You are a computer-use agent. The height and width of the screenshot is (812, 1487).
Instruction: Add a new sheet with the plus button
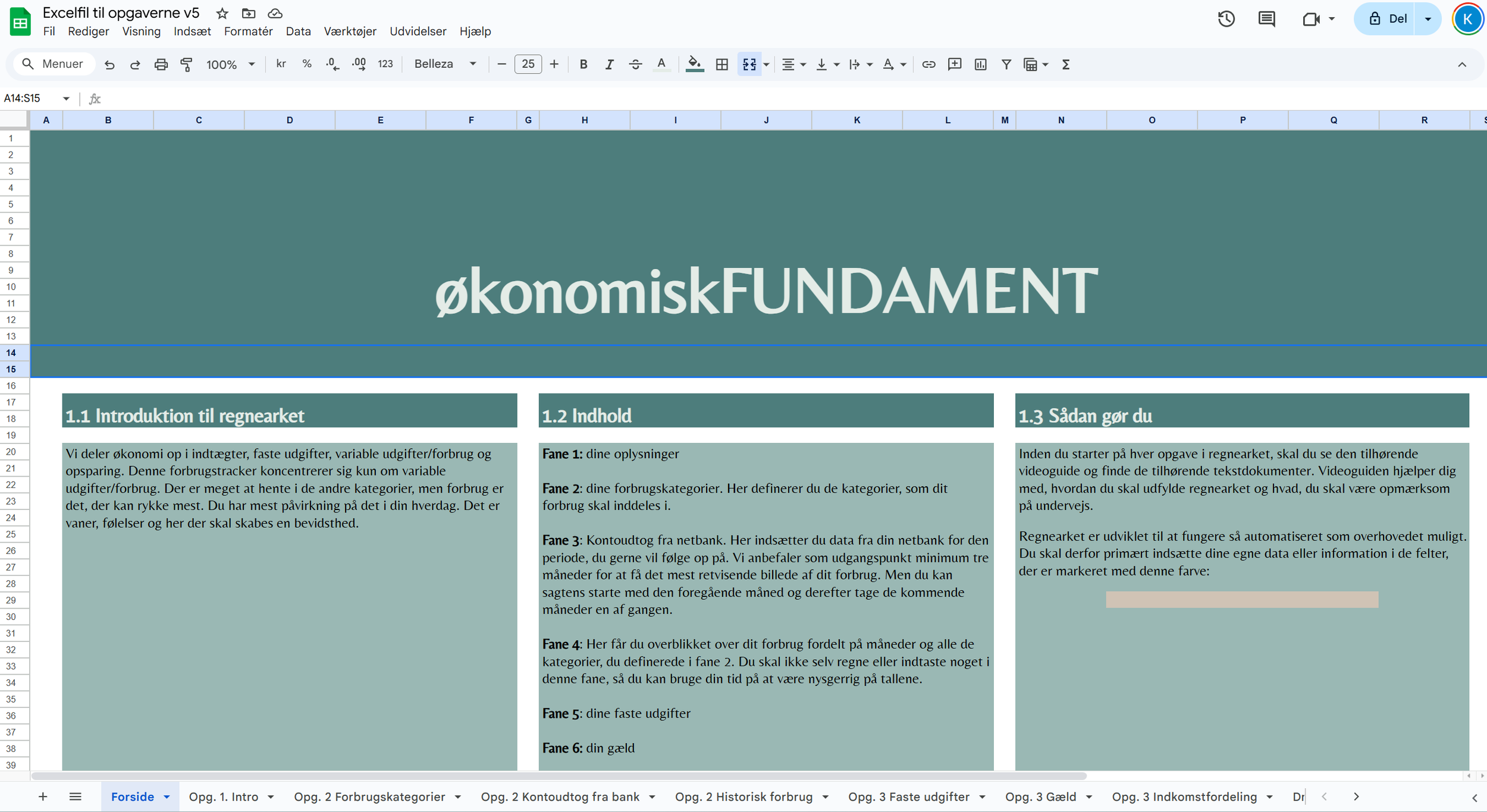(x=42, y=797)
